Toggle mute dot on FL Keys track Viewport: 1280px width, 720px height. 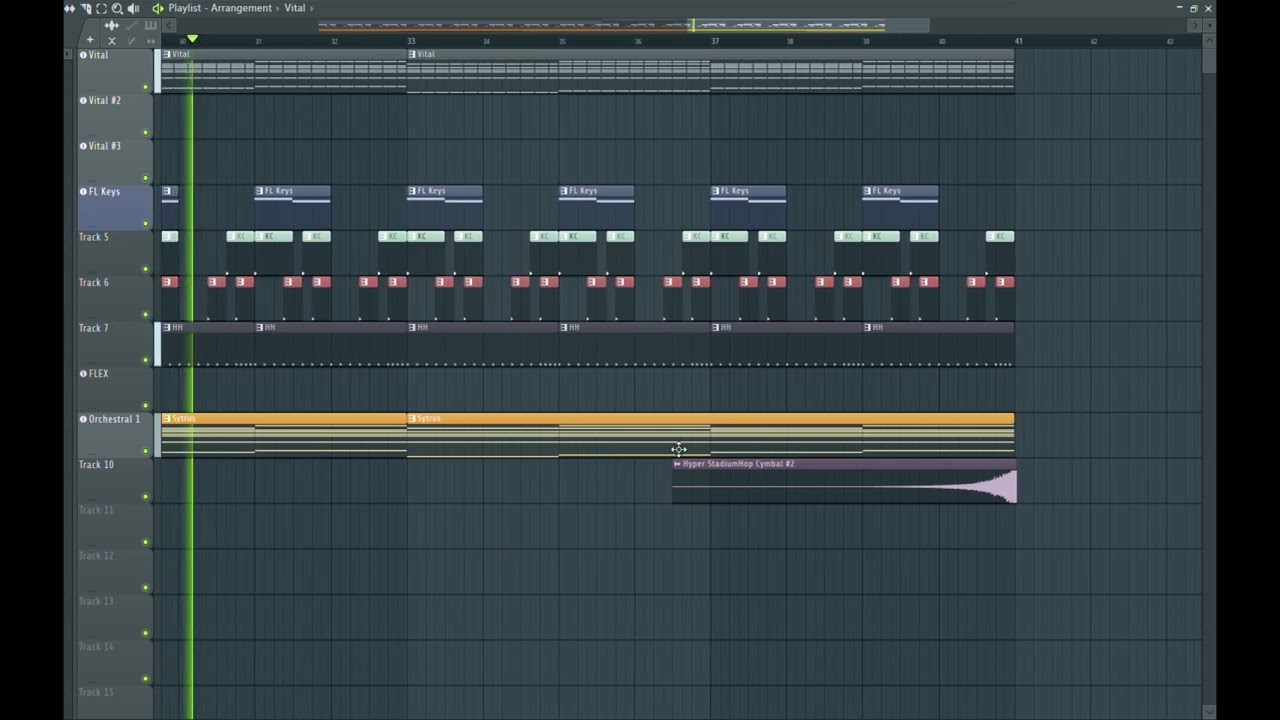tap(146, 223)
